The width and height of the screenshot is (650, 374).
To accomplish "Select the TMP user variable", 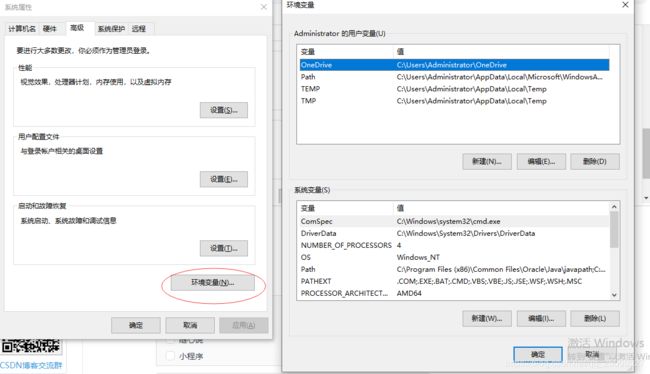I will point(454,101).
